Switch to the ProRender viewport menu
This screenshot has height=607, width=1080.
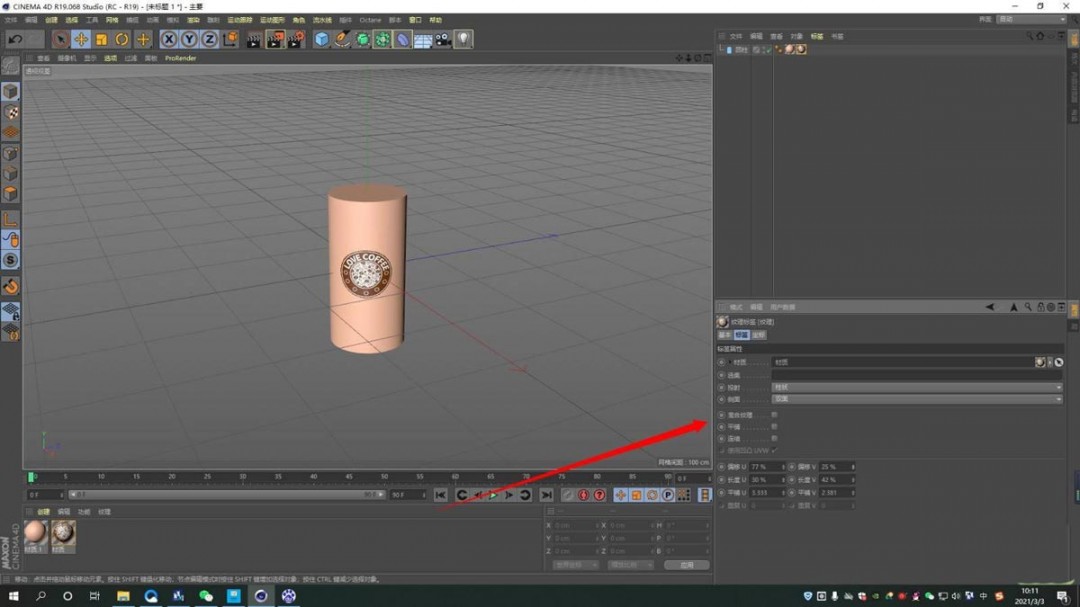tap(180, 57)
